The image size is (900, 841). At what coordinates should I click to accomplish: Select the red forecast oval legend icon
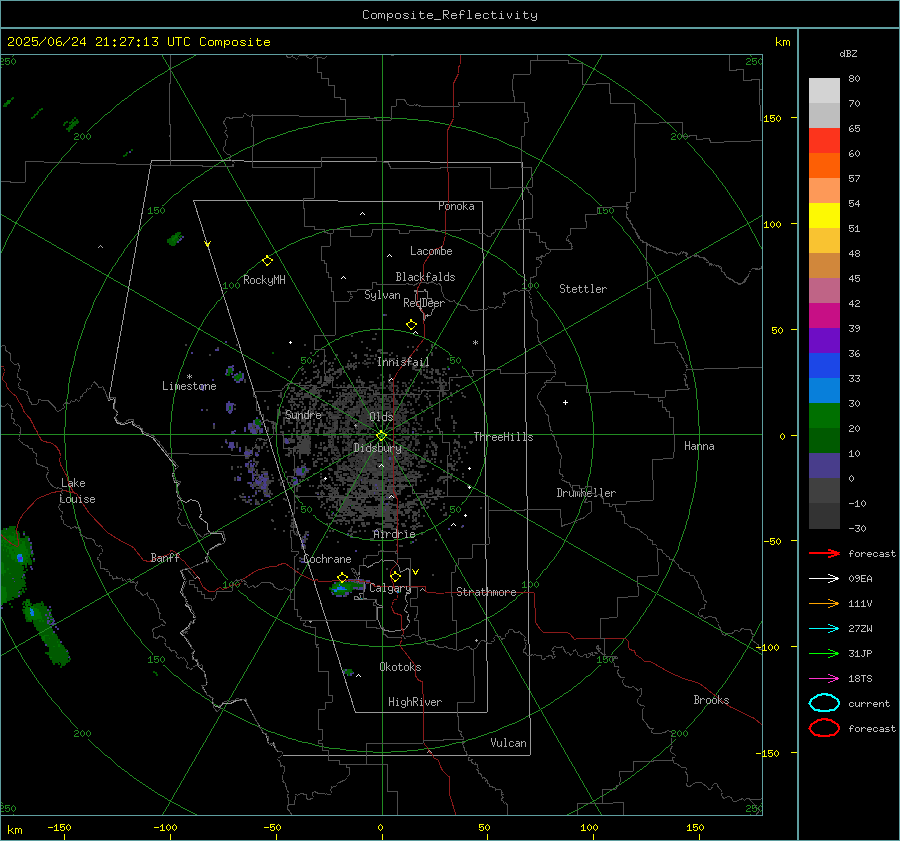click(x=824, y=728)
